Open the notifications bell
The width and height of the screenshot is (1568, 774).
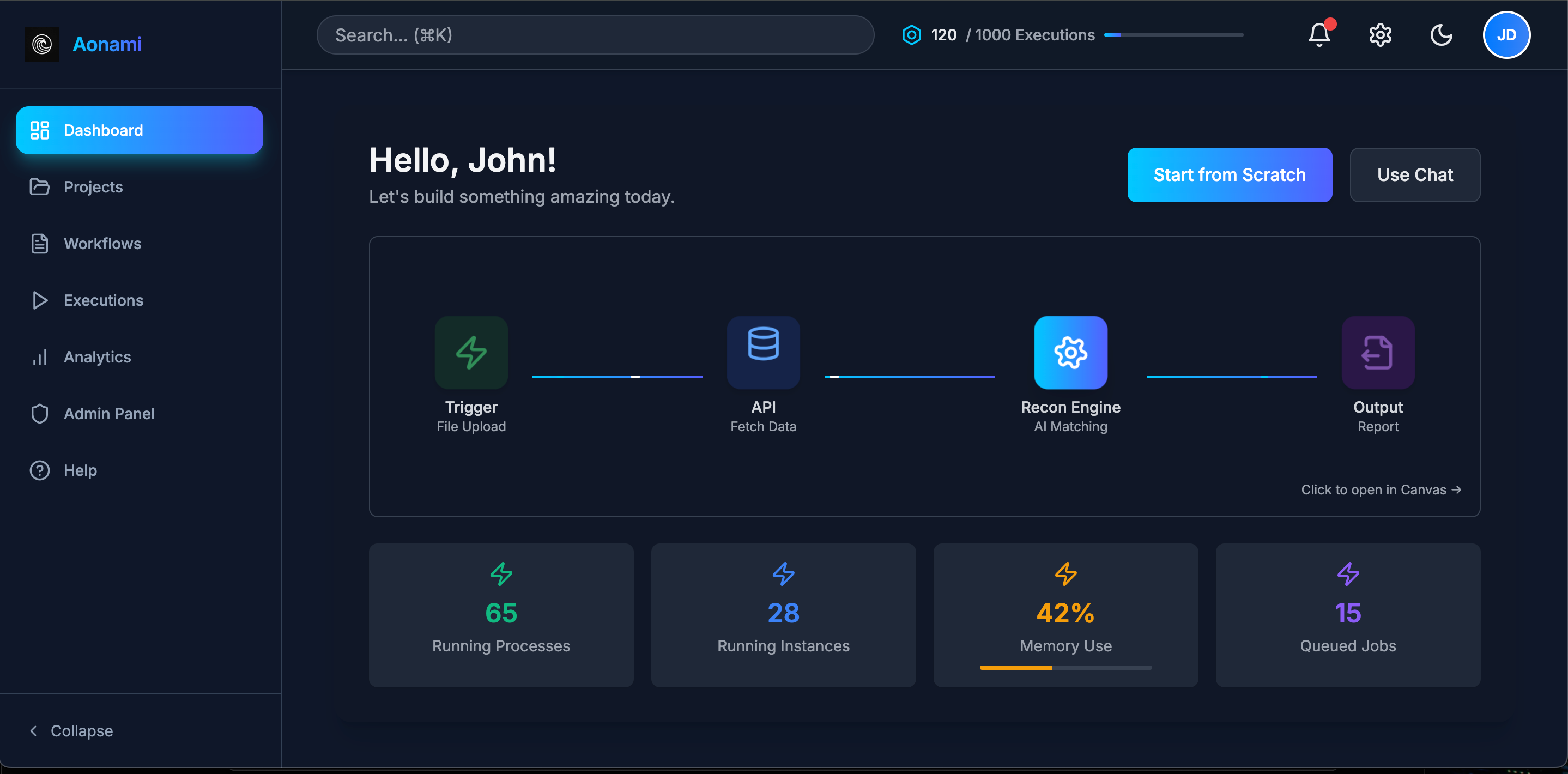1319,35
